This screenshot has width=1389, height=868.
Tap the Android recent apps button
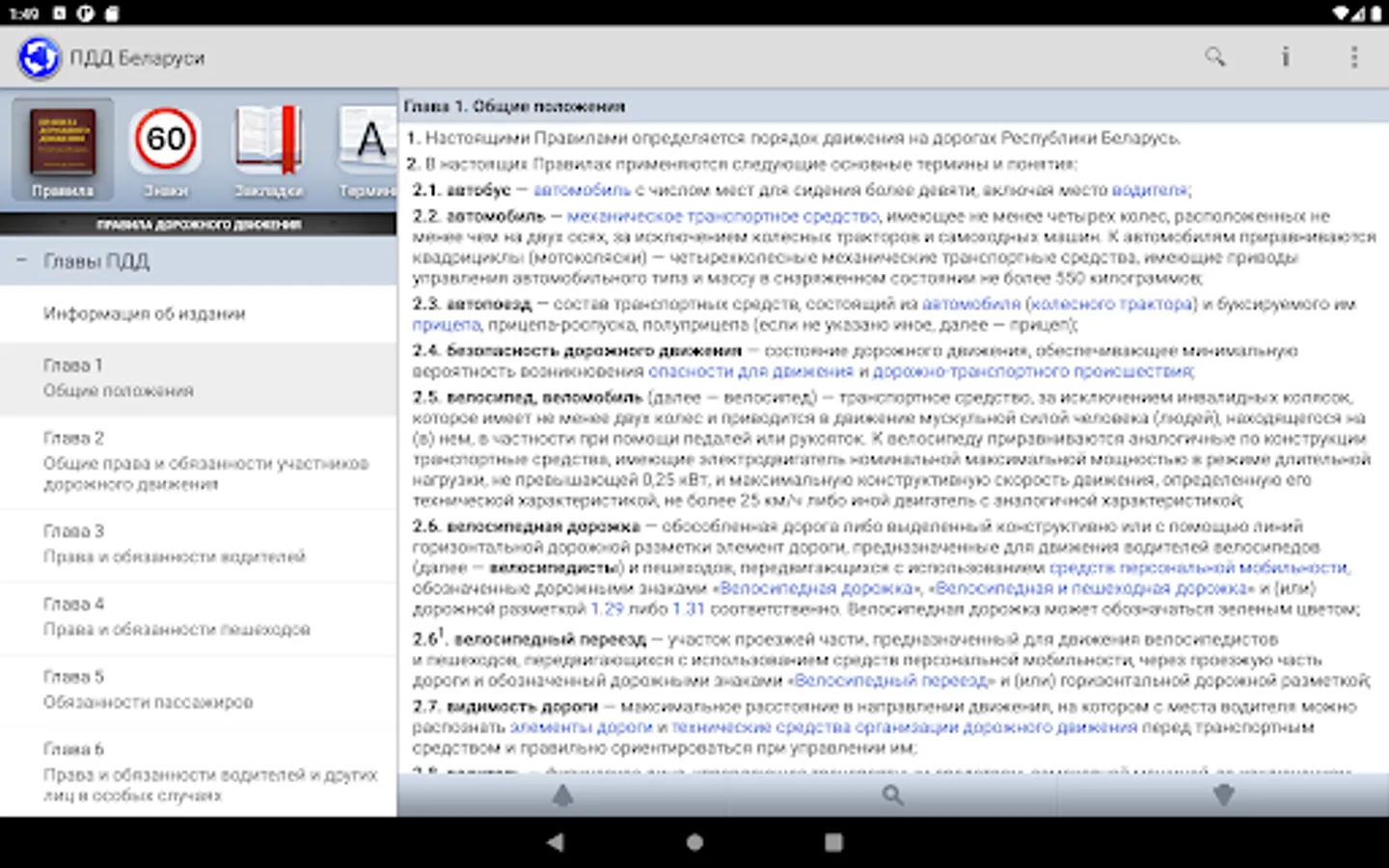(x=833, y=842)
